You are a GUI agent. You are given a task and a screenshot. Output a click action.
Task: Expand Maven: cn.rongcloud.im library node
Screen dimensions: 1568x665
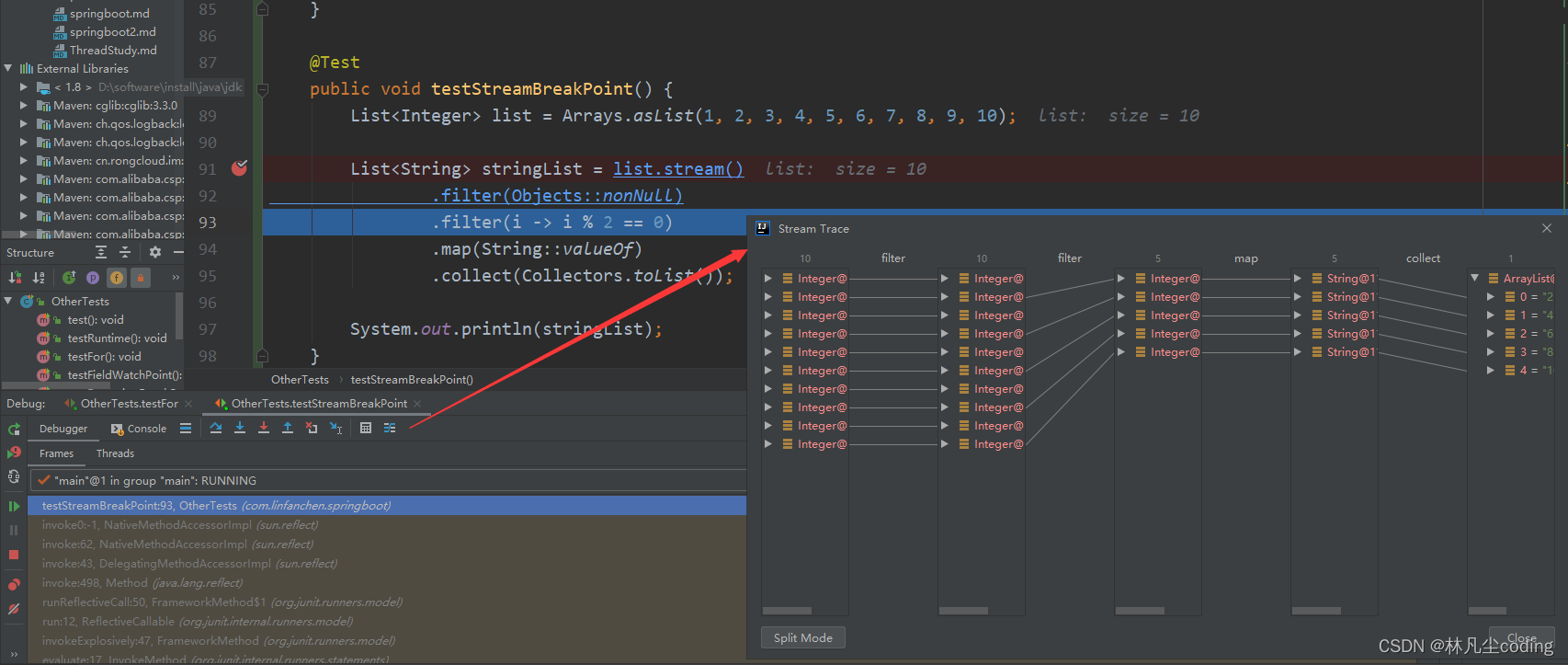(x=24, y=160)
